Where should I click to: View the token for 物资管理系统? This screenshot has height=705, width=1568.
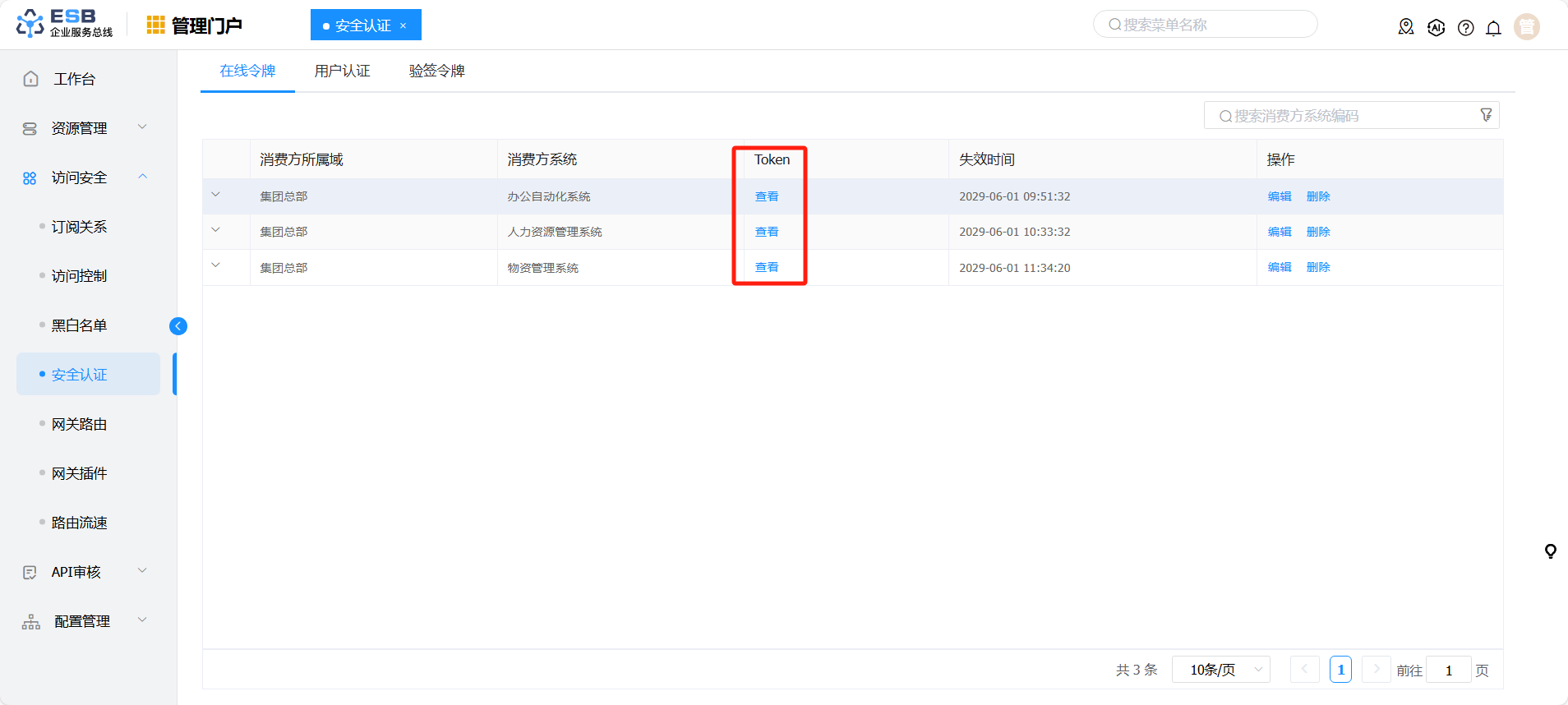tap(766, 267)
